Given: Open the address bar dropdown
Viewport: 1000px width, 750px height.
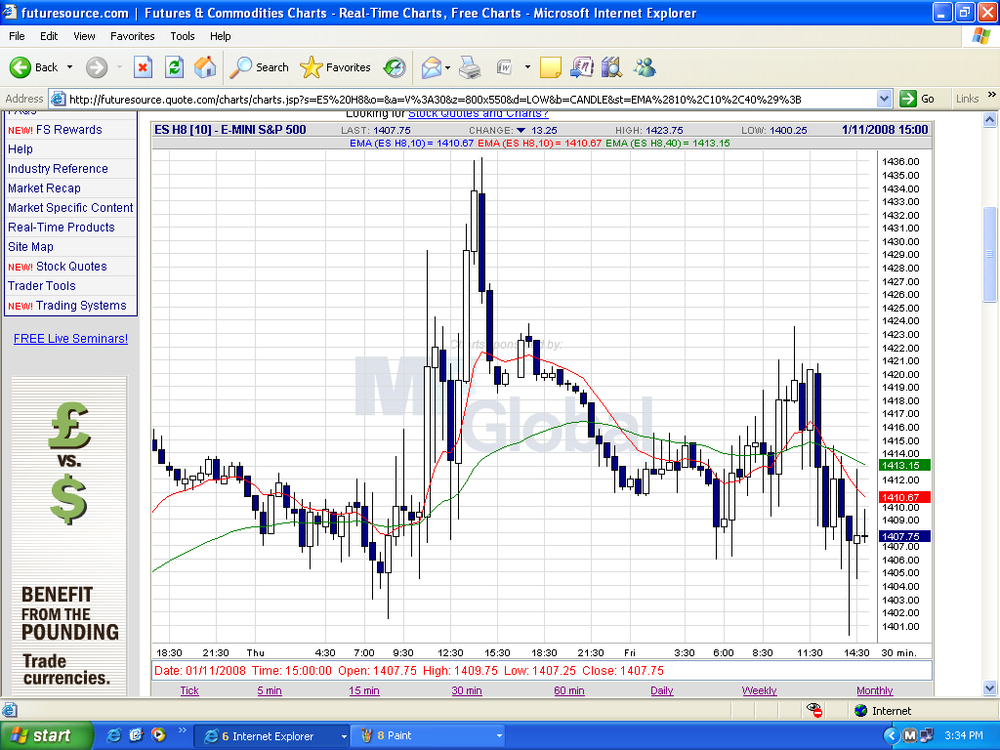Looking at the screenshot, I should tap(884, 99).
